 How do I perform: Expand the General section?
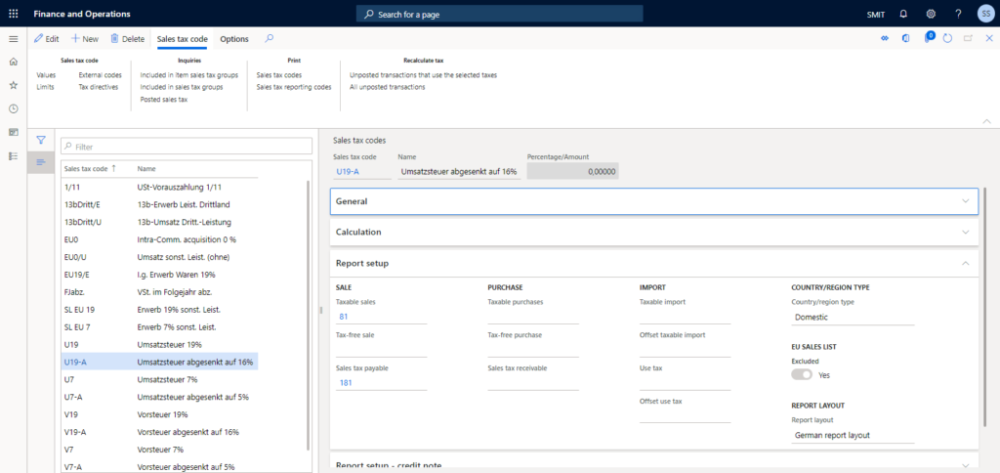[652, 201]
